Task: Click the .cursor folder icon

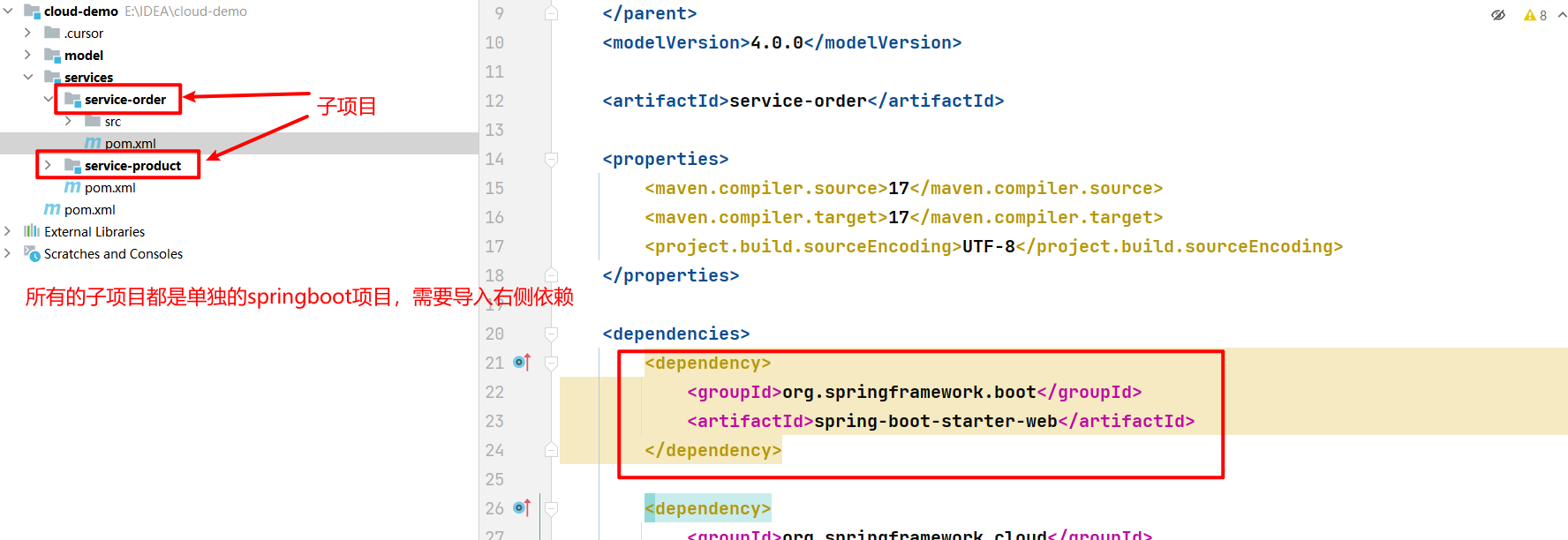Action: (52, 33)
